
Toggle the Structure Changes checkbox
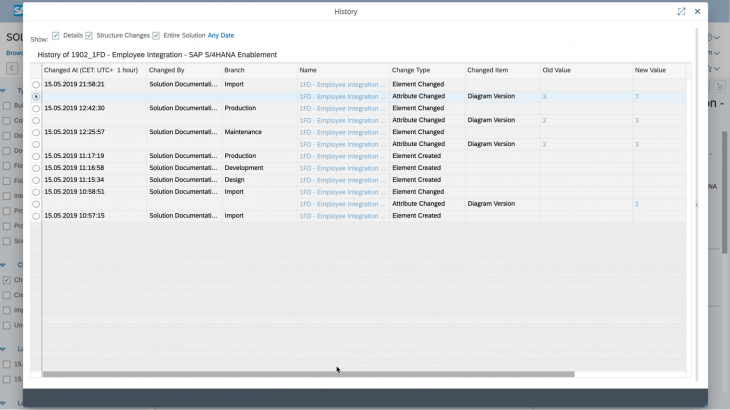point(89,35)
